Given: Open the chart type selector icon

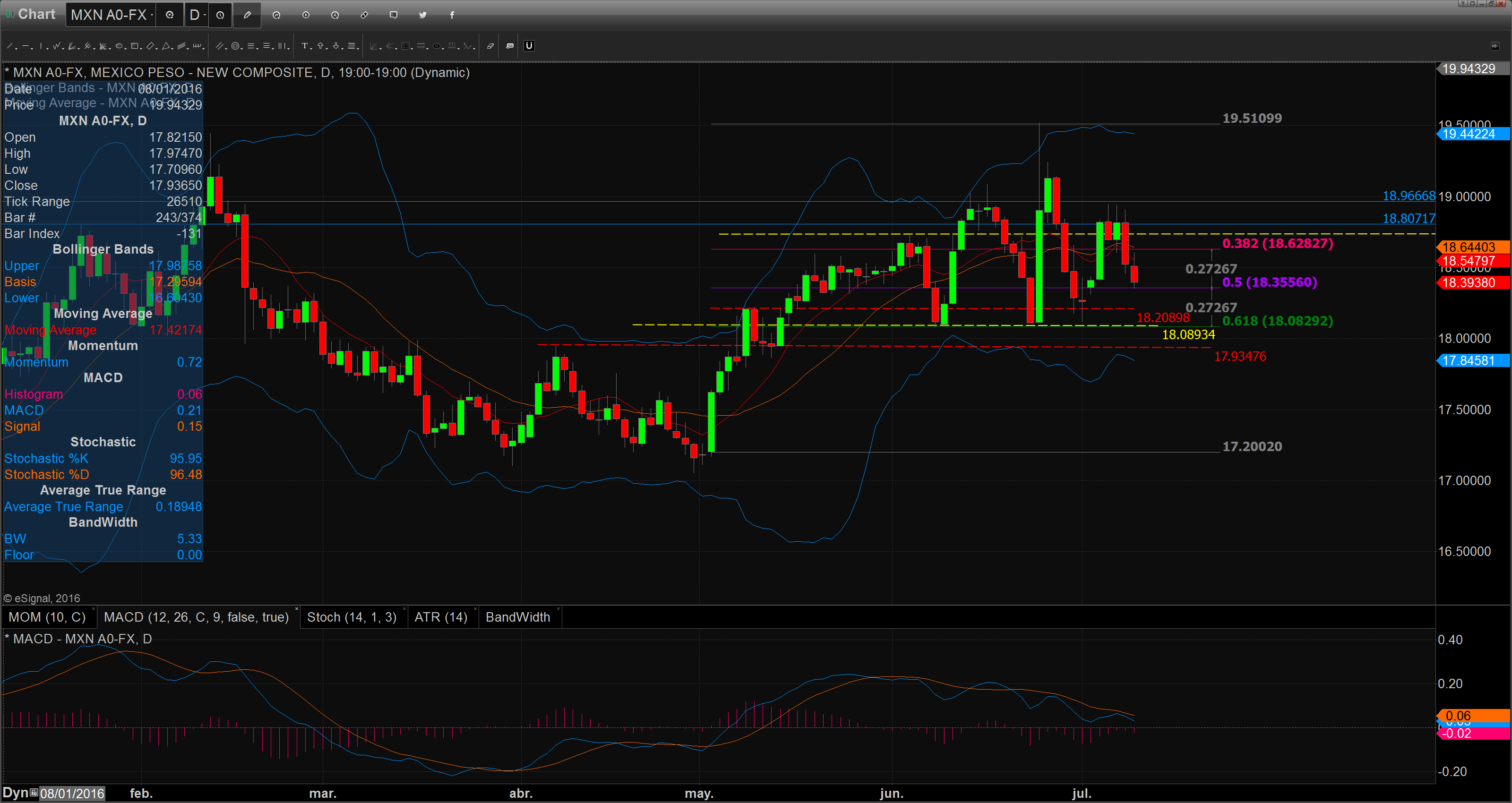Looking at the screenshot, I should (276, 15).
